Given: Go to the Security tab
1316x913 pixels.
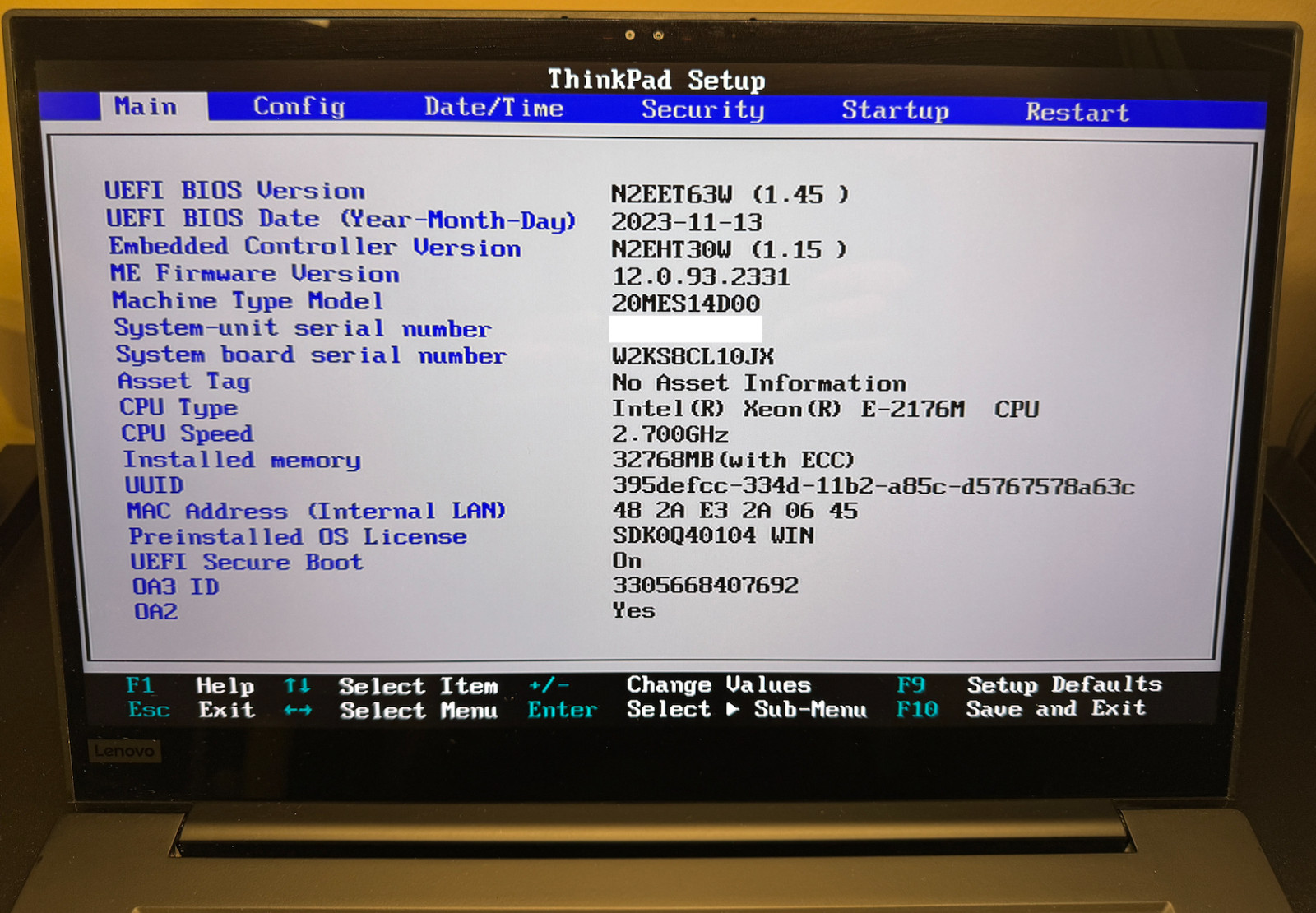Looking at the screenshot, I should point(703,109).
